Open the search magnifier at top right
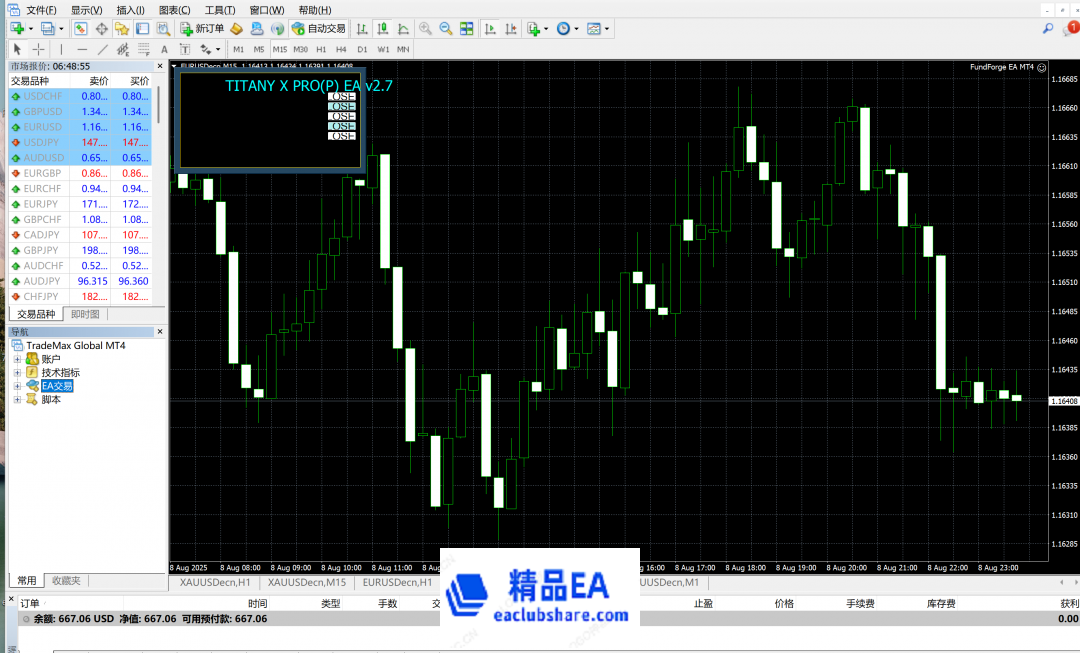This screenshot has width=1080, height=653. [x=1048, y=28]
